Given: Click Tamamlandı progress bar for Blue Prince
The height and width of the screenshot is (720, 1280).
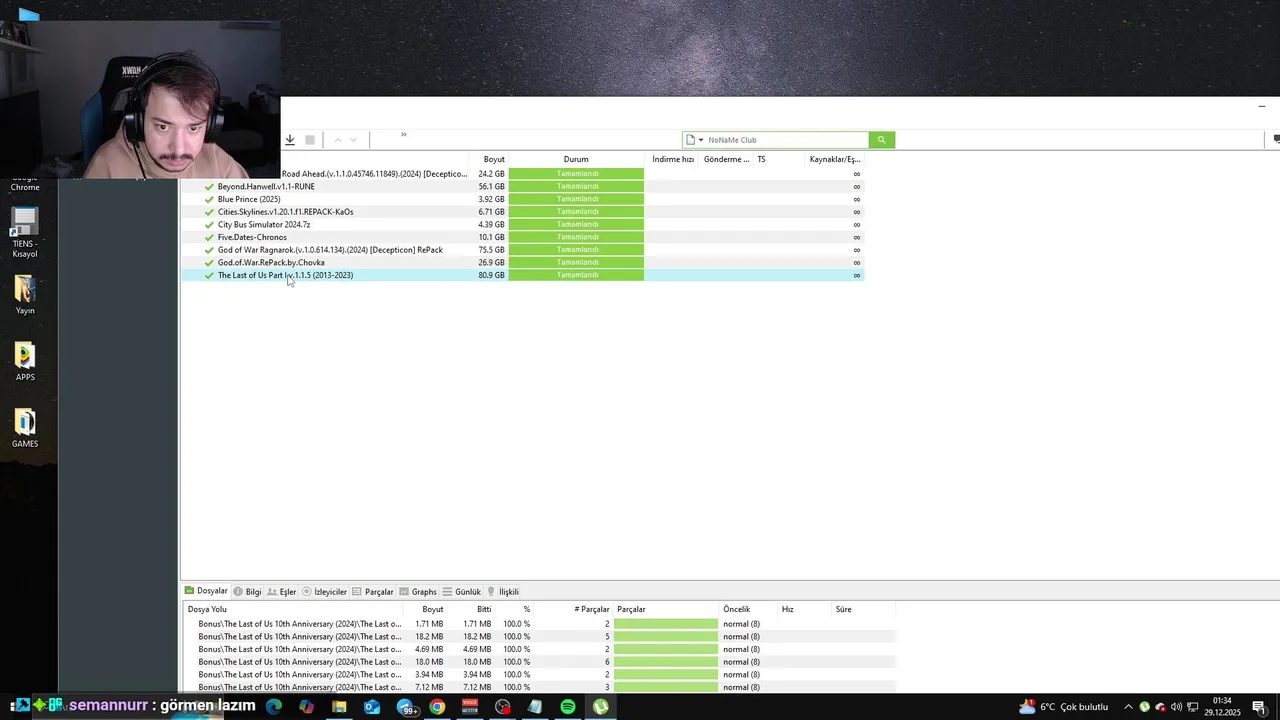Looking at the screenshot, I should click(x=576, y=199).
